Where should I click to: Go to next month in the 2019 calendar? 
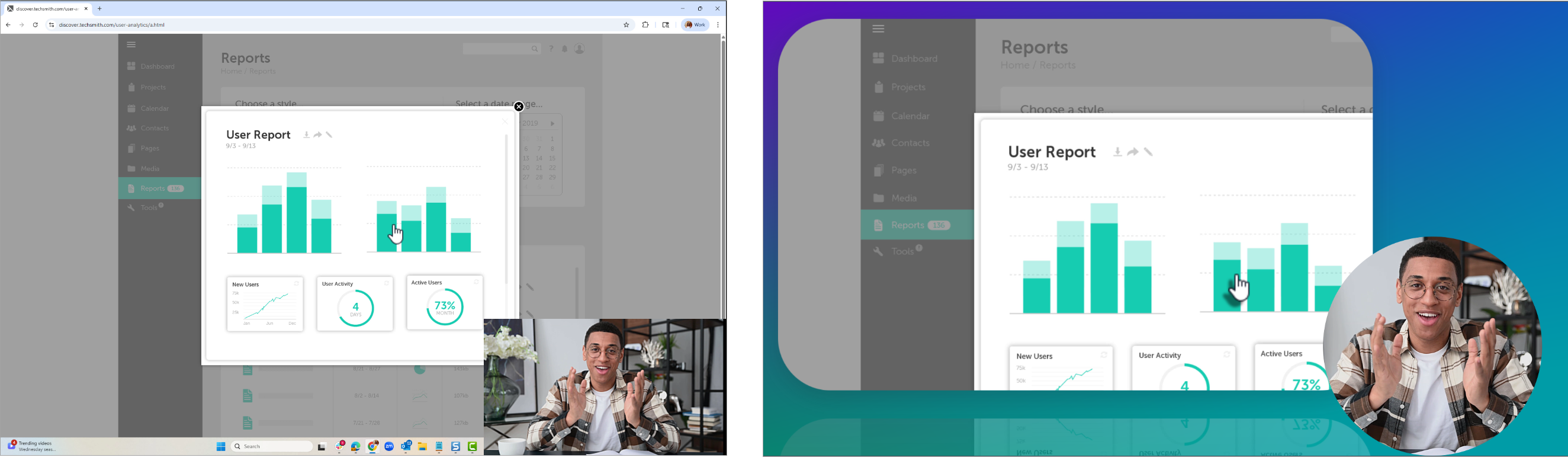[x=552, y=124]
